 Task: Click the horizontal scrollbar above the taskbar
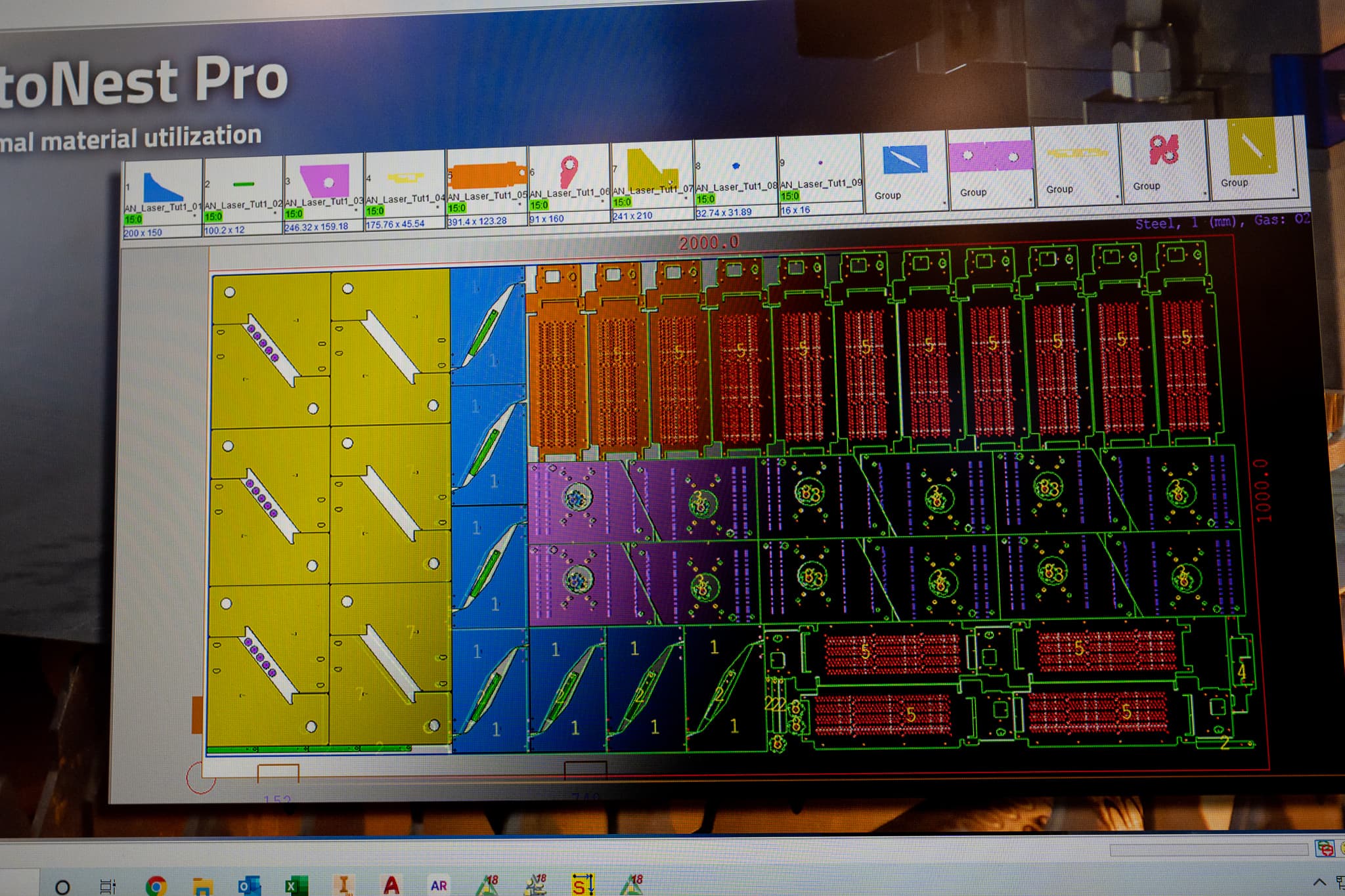(1208, 850)
